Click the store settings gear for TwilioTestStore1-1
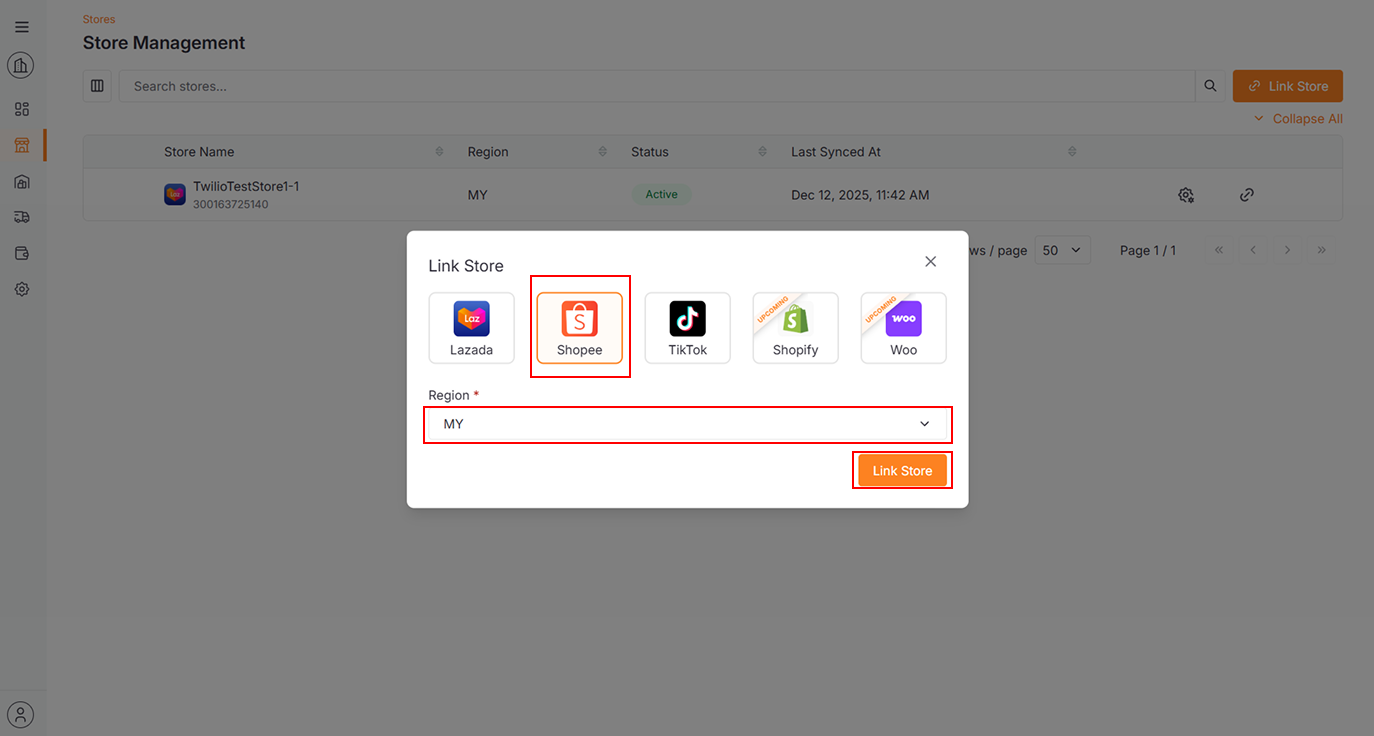Viewport: 1374px width, 736px height. (x=1186, y=194)
